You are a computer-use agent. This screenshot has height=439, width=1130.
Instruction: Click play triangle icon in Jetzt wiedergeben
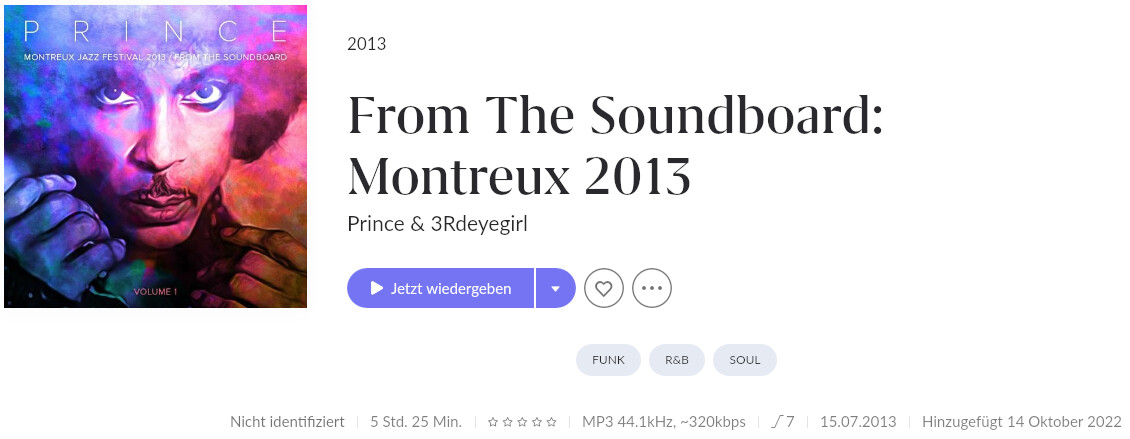click(x=376, y=288)
